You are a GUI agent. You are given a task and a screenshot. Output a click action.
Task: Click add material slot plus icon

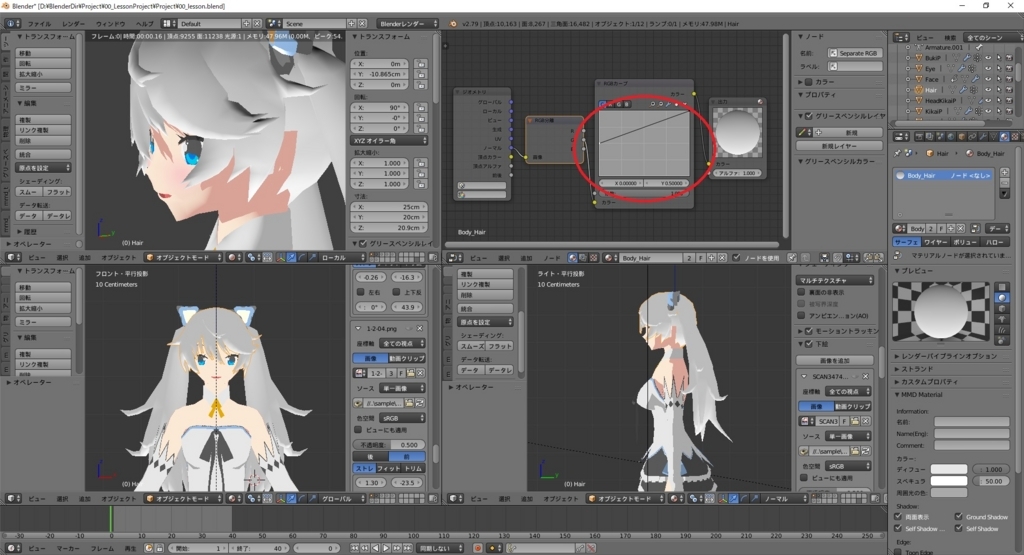click(x=1004, y=172)
